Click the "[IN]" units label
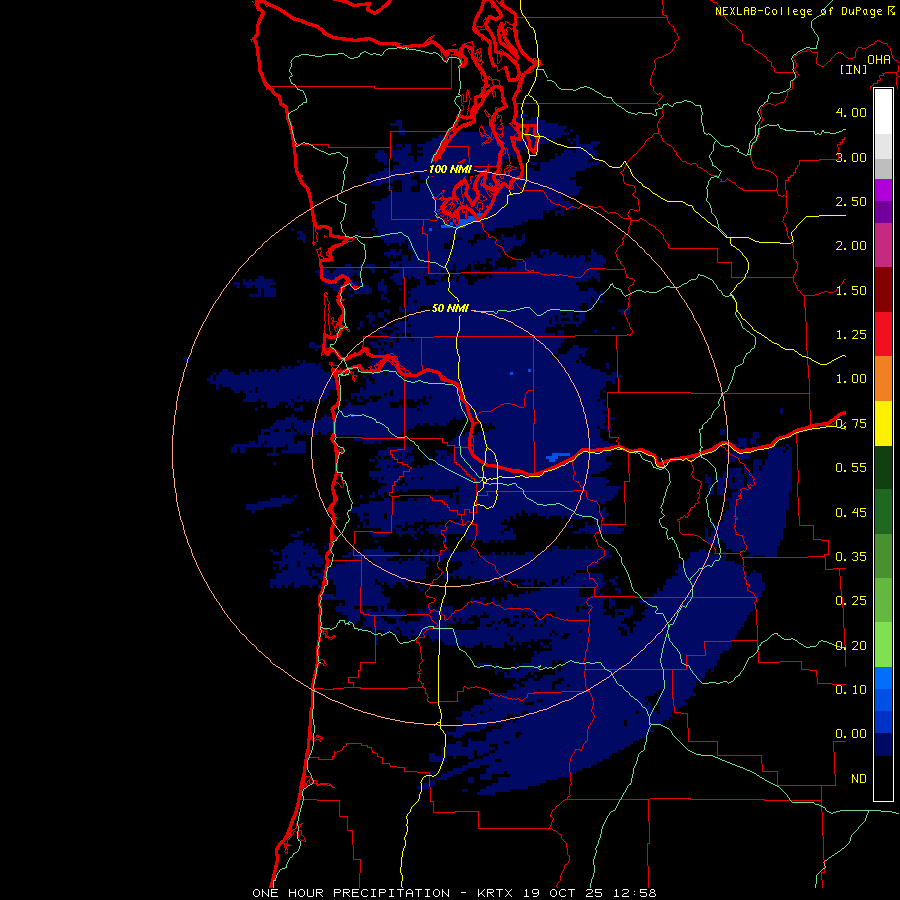900x900 pixels. pyautogui.click(x=854, y=69)
